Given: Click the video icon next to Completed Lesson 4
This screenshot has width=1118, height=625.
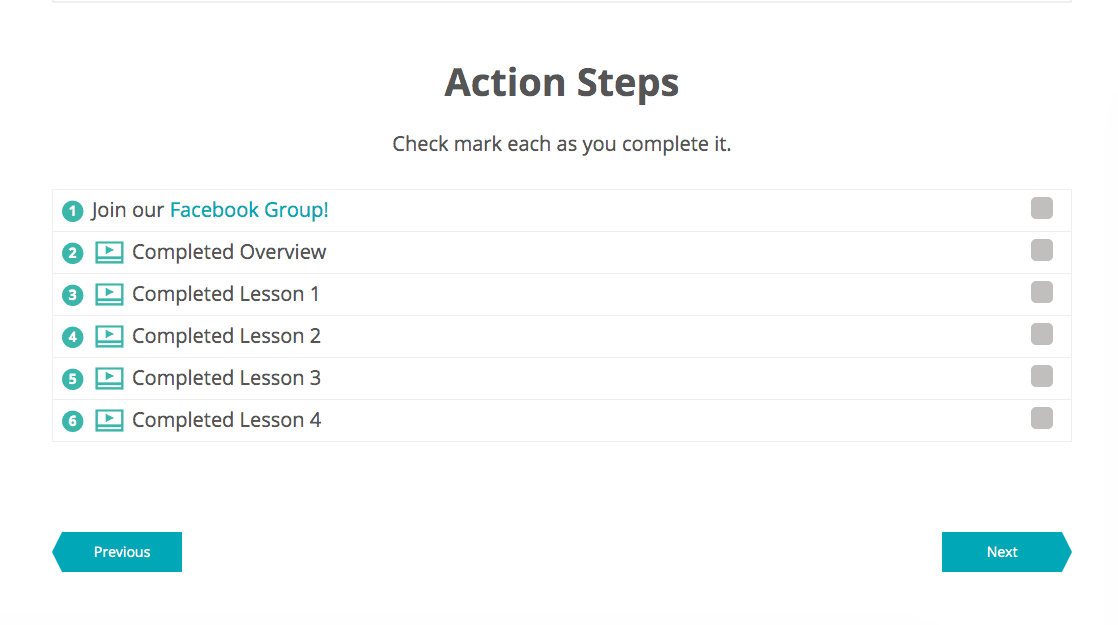Looking at the screenshot, I should click(x=108, y=420).
